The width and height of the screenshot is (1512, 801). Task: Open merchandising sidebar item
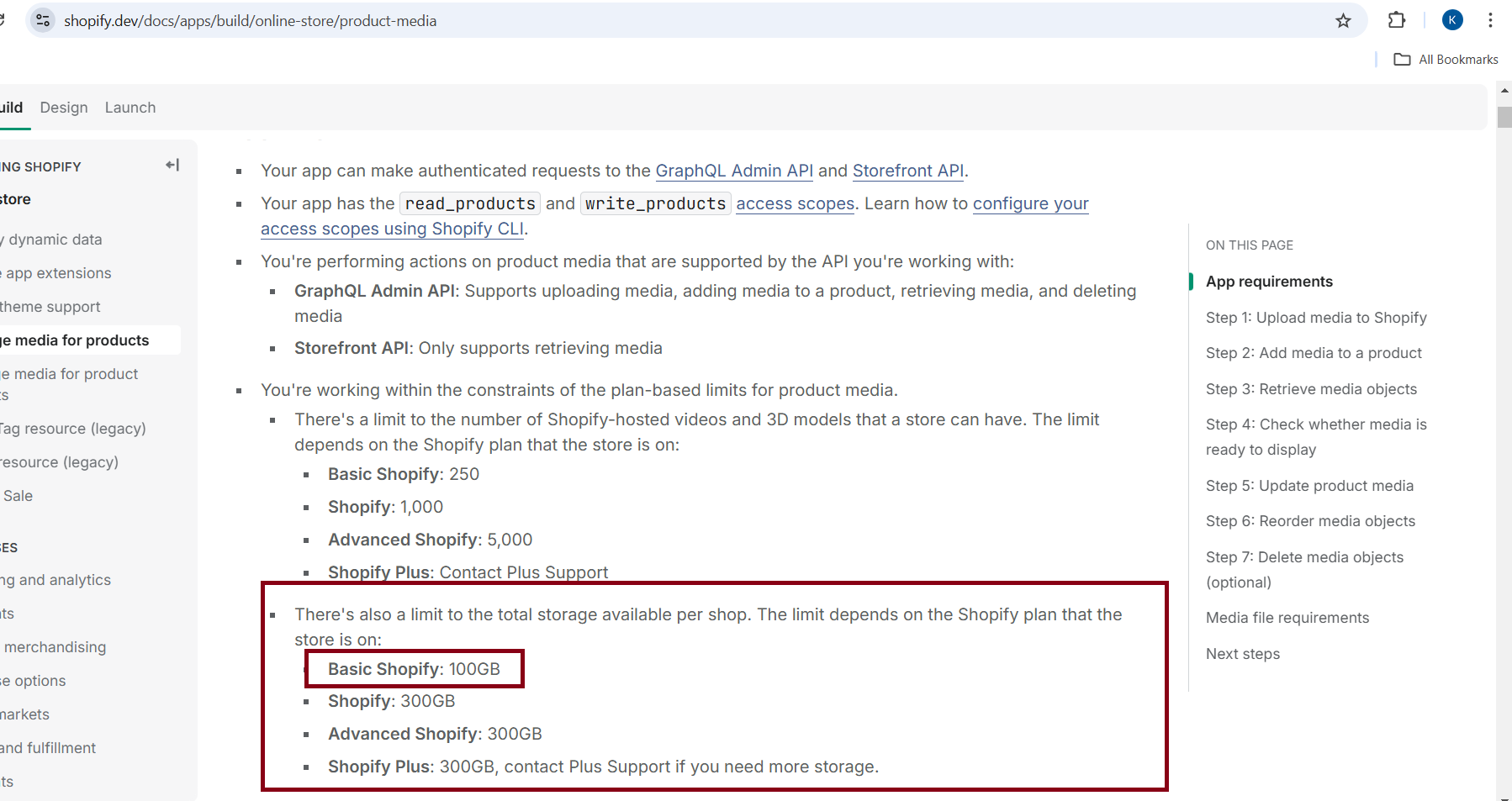click(55, 647)
